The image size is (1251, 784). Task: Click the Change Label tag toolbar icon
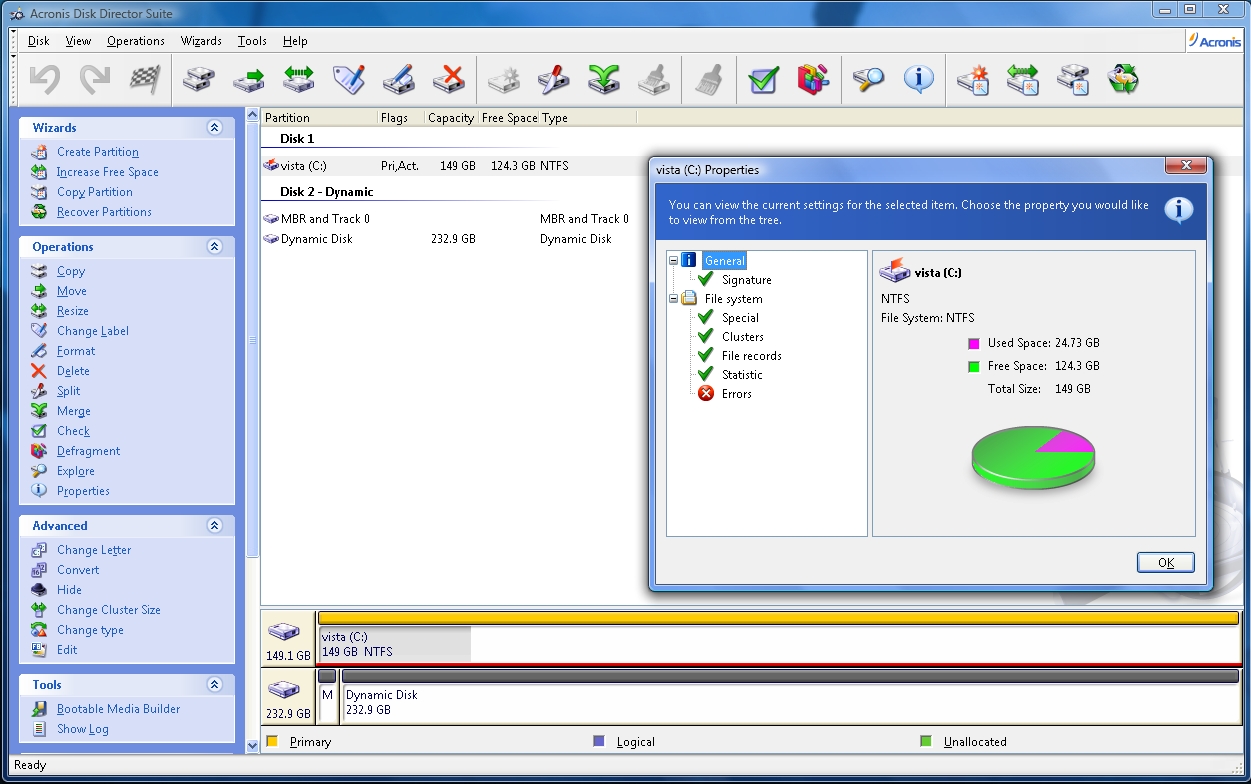coord(349,79)
